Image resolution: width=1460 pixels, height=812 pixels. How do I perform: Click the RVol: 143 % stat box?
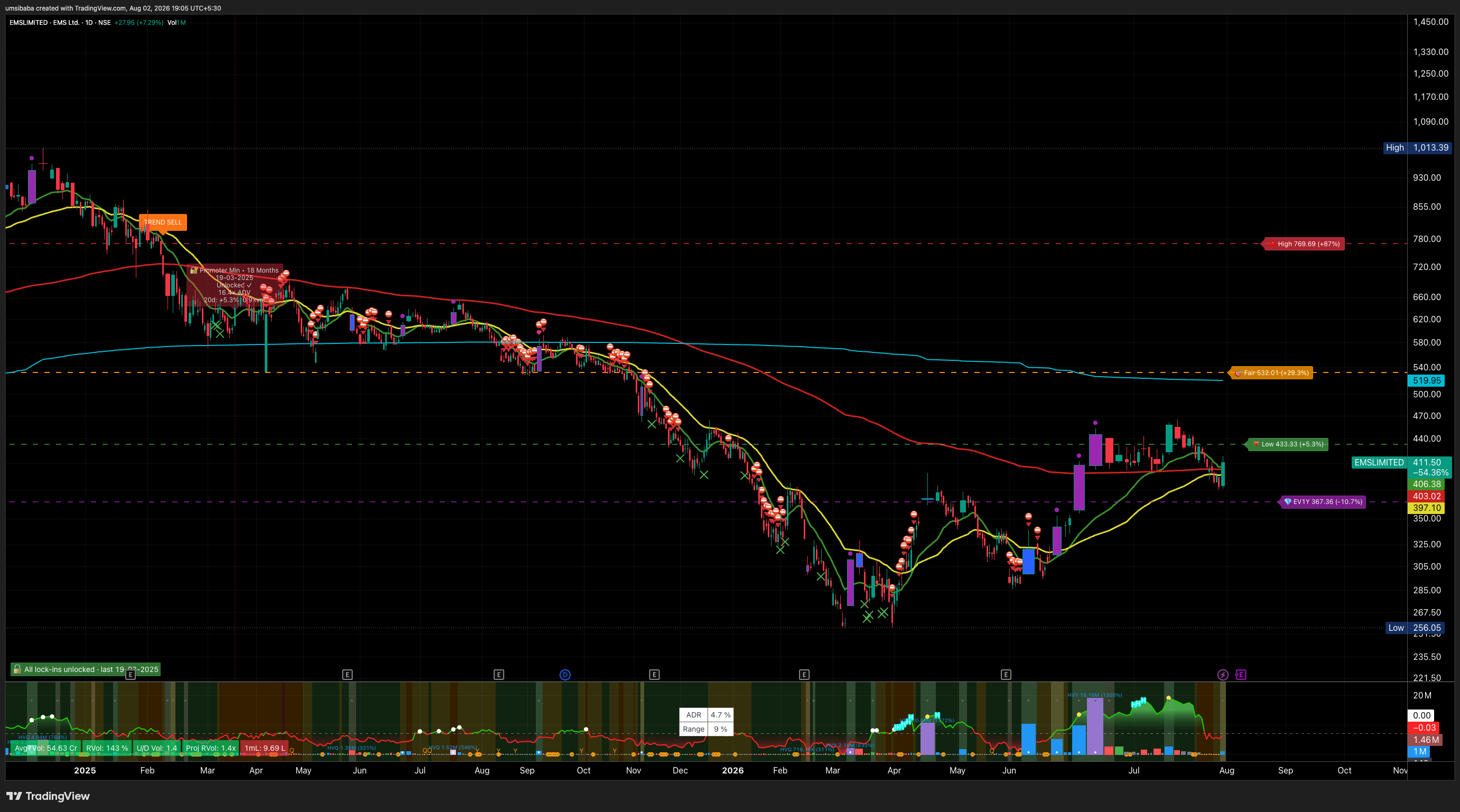click(x=107, y=748)
